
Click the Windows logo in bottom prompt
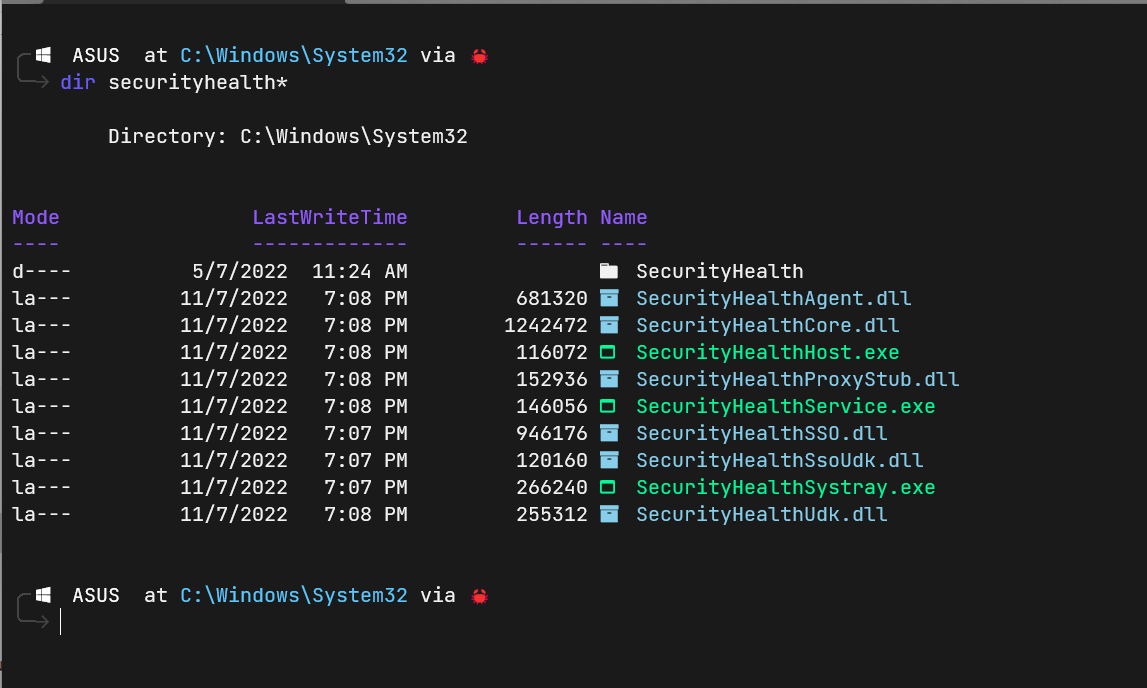(43, 595)
